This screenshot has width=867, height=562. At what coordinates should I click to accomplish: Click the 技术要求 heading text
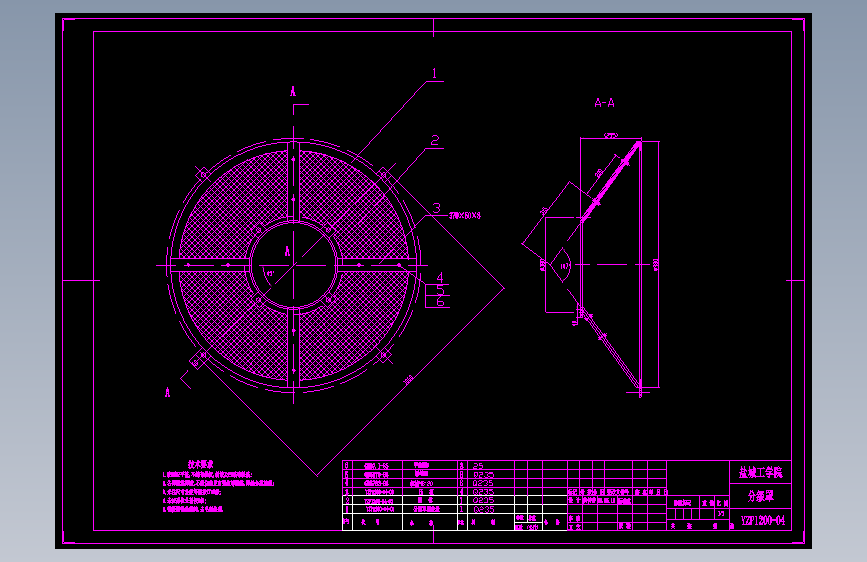tap(201, 465)
